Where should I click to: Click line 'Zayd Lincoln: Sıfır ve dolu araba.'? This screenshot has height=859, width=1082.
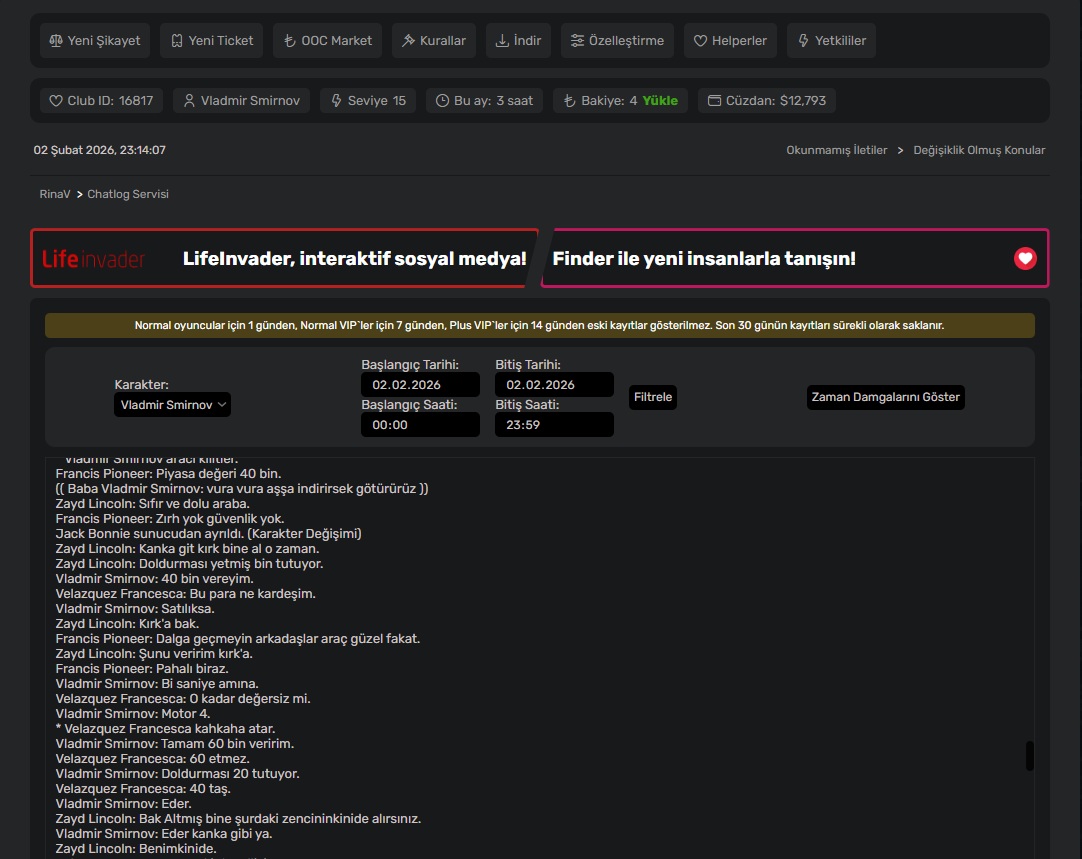click(x=153, y=504)
